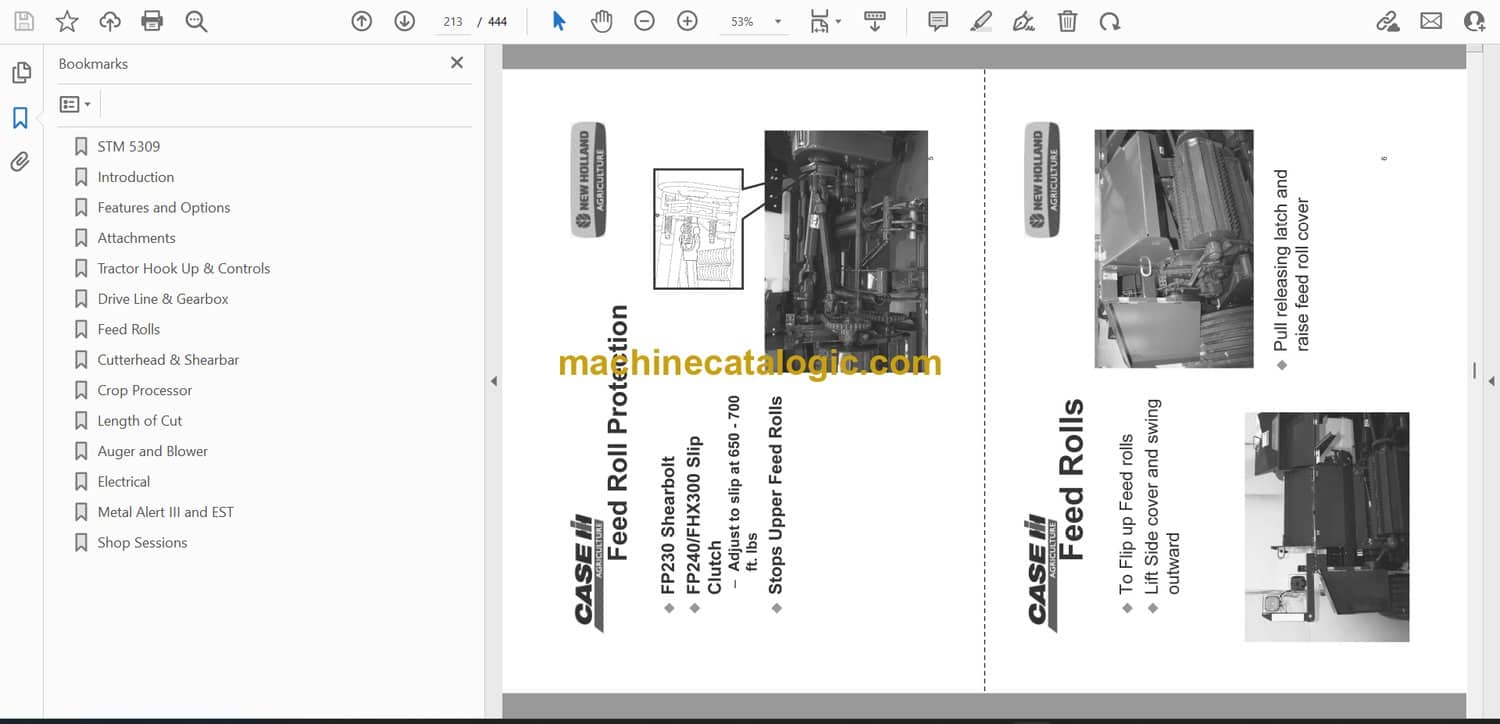The width and height of the screenshot is (1500, 724).
Task: Jump to Introduction bookmark
Action: click(136, 177)
